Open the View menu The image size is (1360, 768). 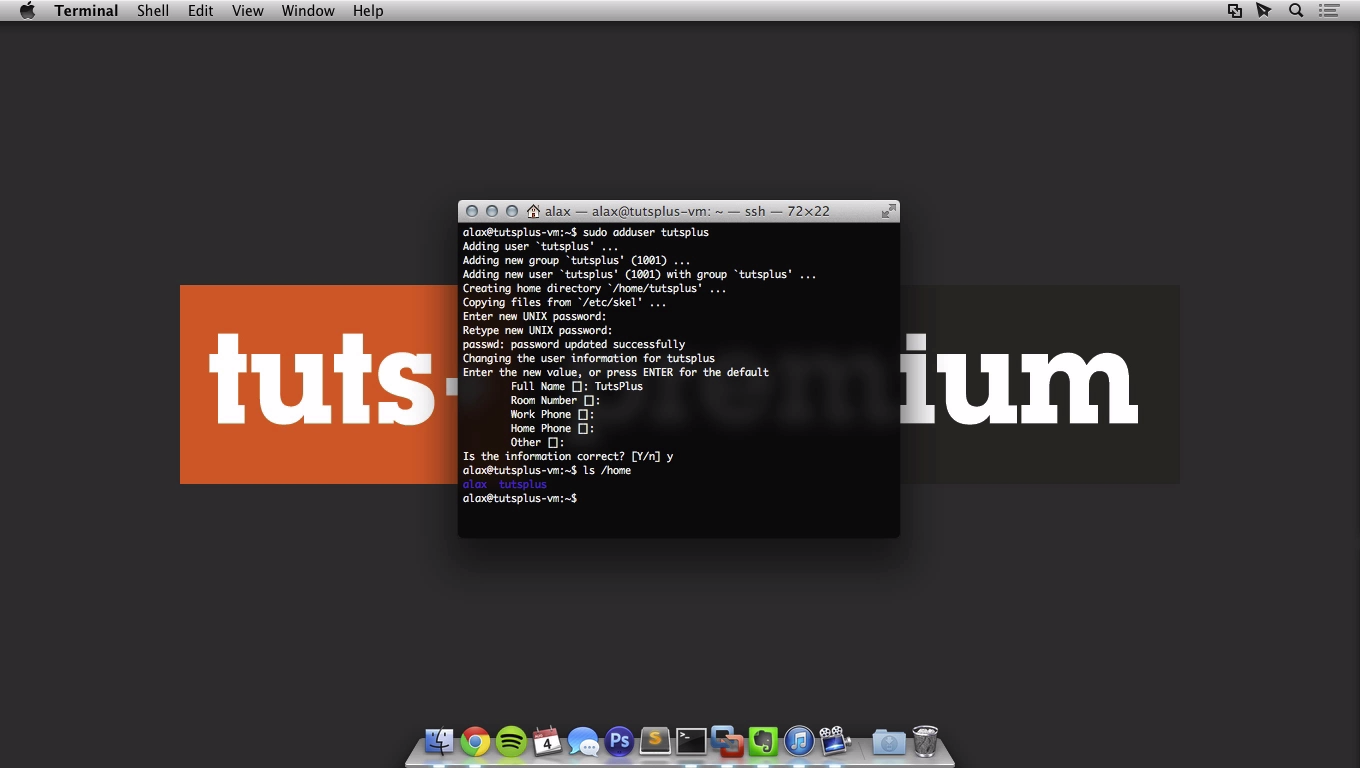point(248,11)
